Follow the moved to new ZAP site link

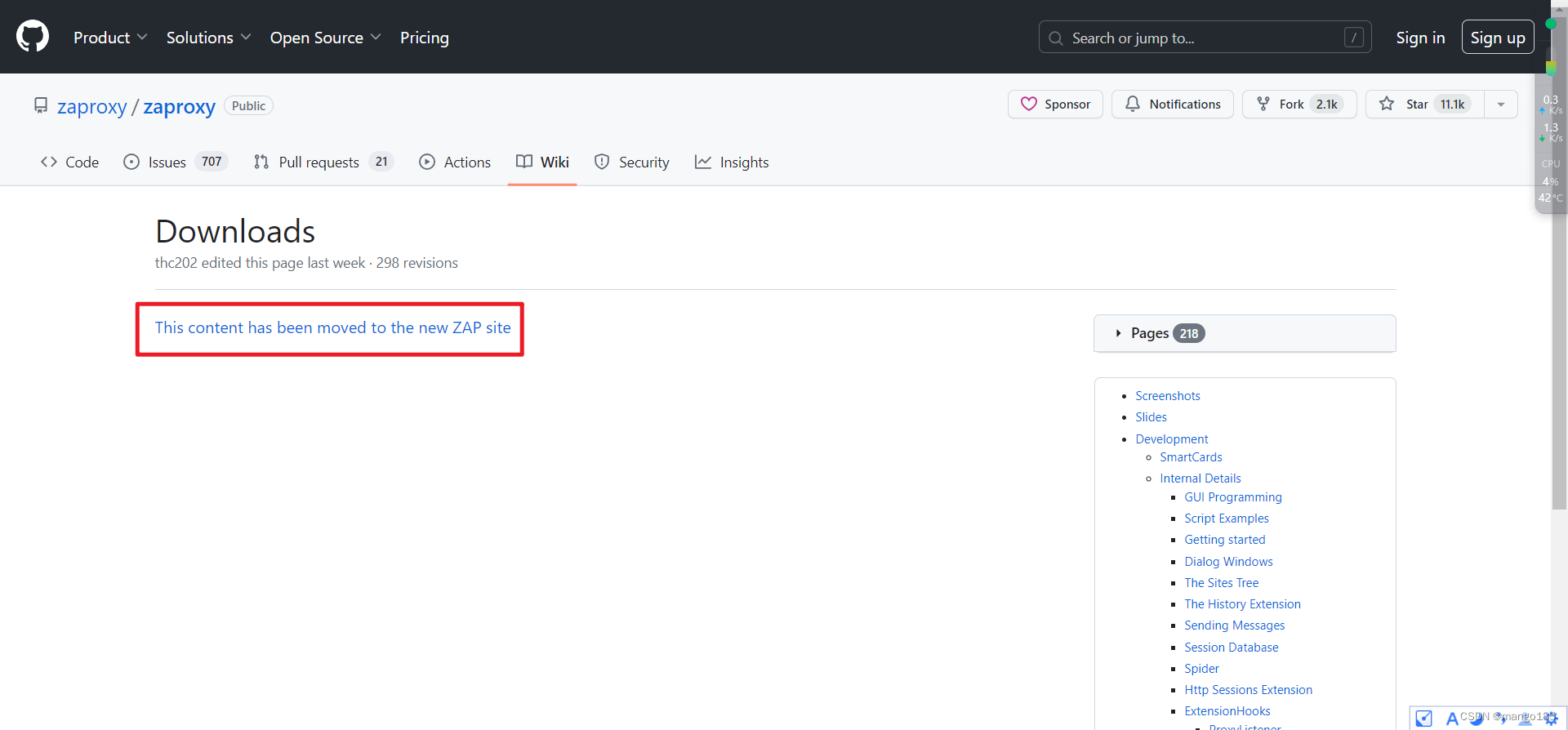point(333,327)
